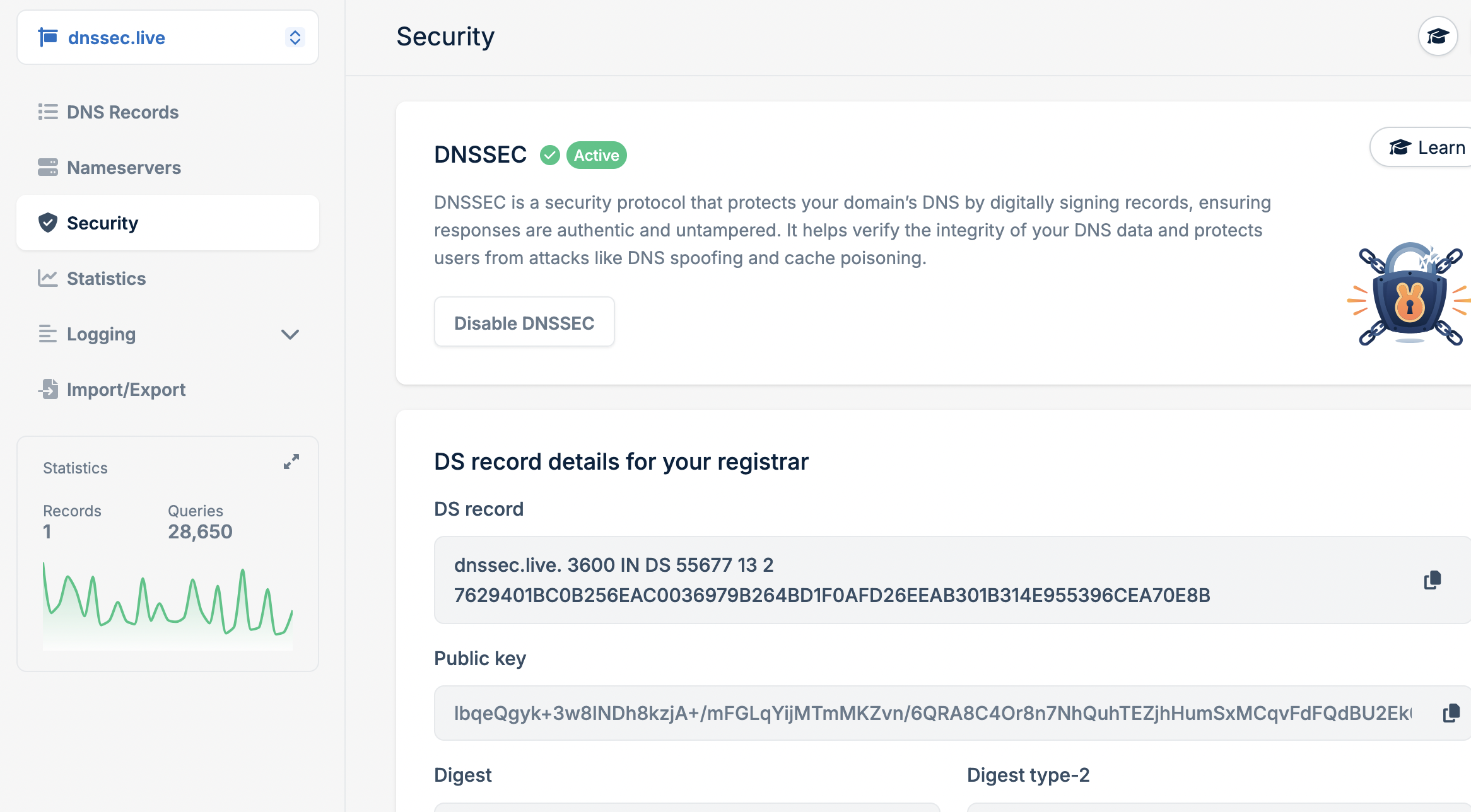Click the DNS Records list icon

tap(47, 112)
